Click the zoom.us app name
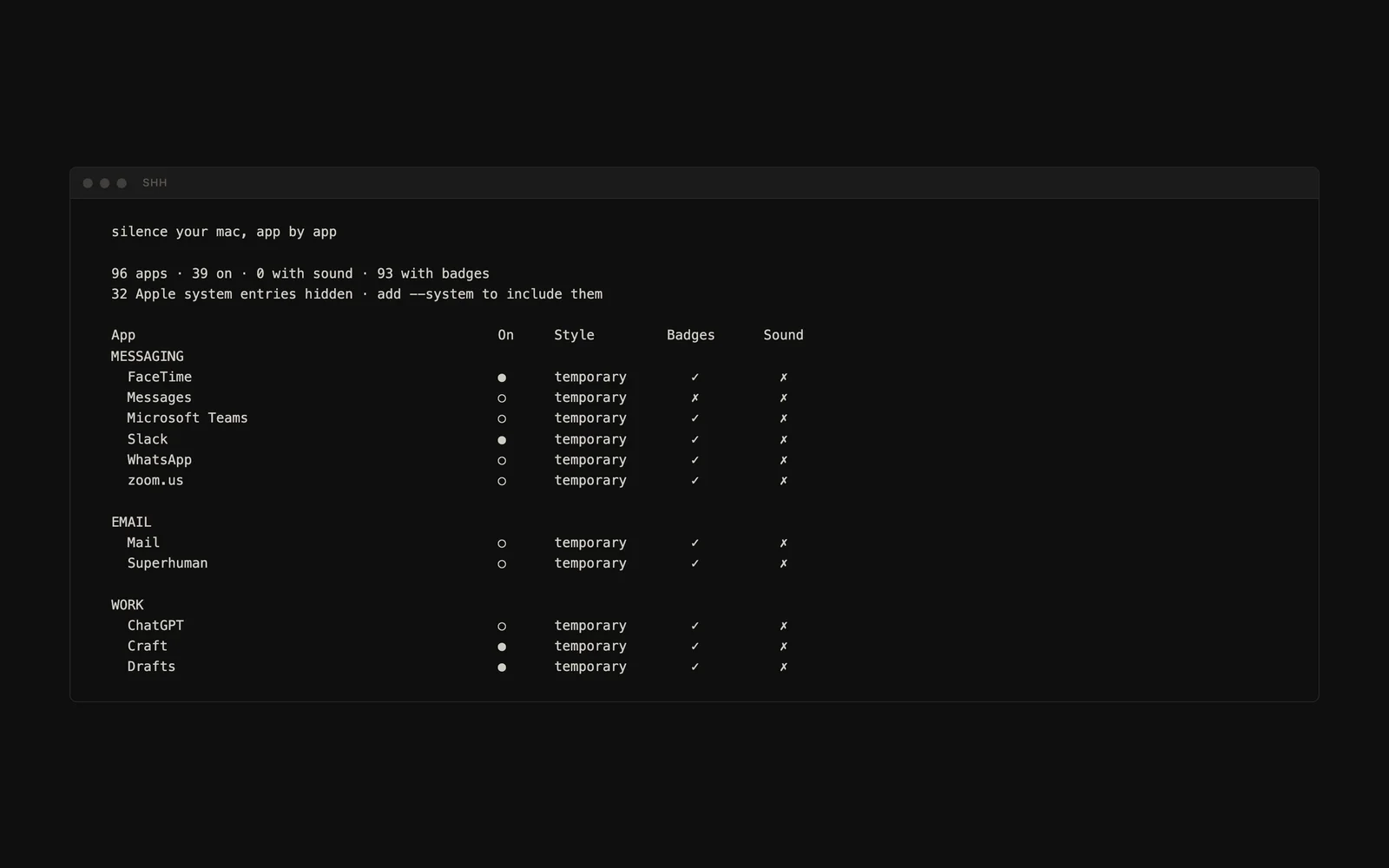This screenshot has height=868, width=1389. 155,481
